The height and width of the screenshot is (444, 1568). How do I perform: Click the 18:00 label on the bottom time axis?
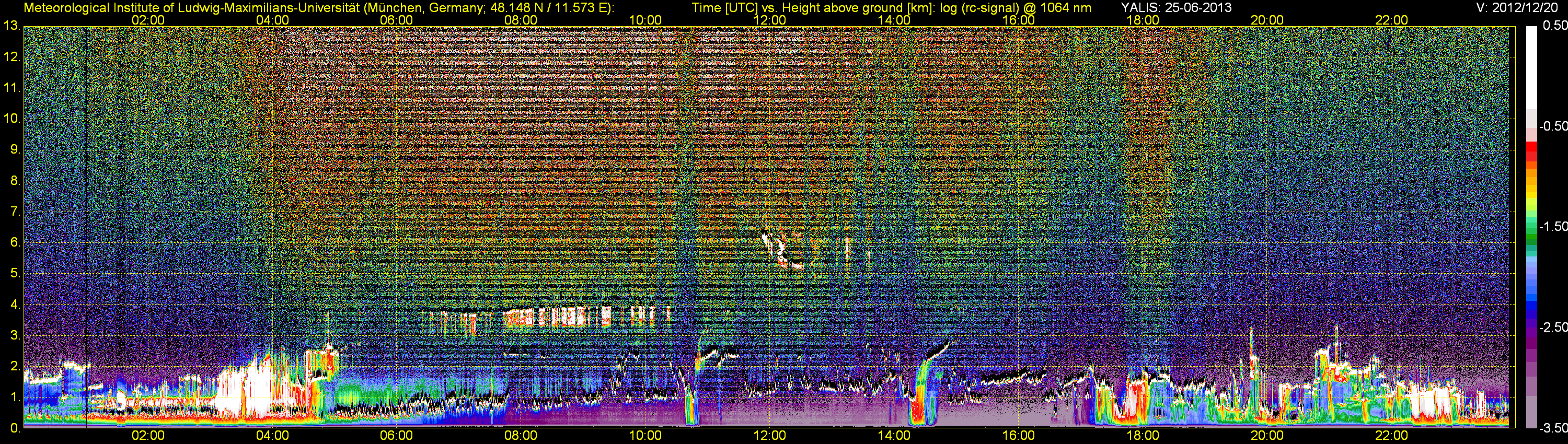point(1143,436)
